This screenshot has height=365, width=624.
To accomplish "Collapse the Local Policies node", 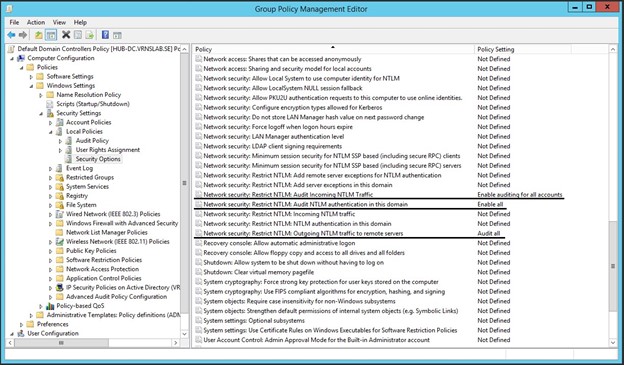I will coord(51,132).
